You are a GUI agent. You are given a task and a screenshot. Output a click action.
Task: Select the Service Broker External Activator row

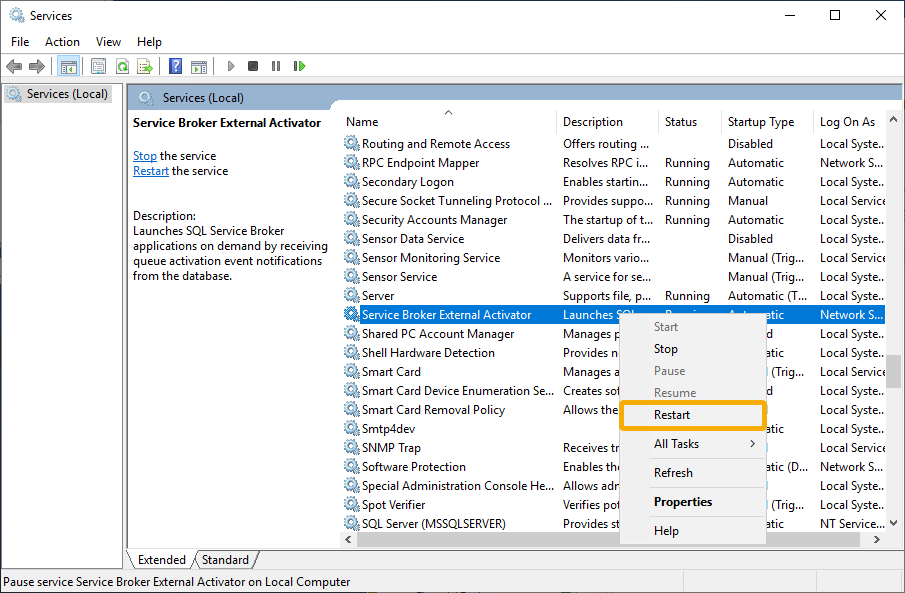pos(614,315)
